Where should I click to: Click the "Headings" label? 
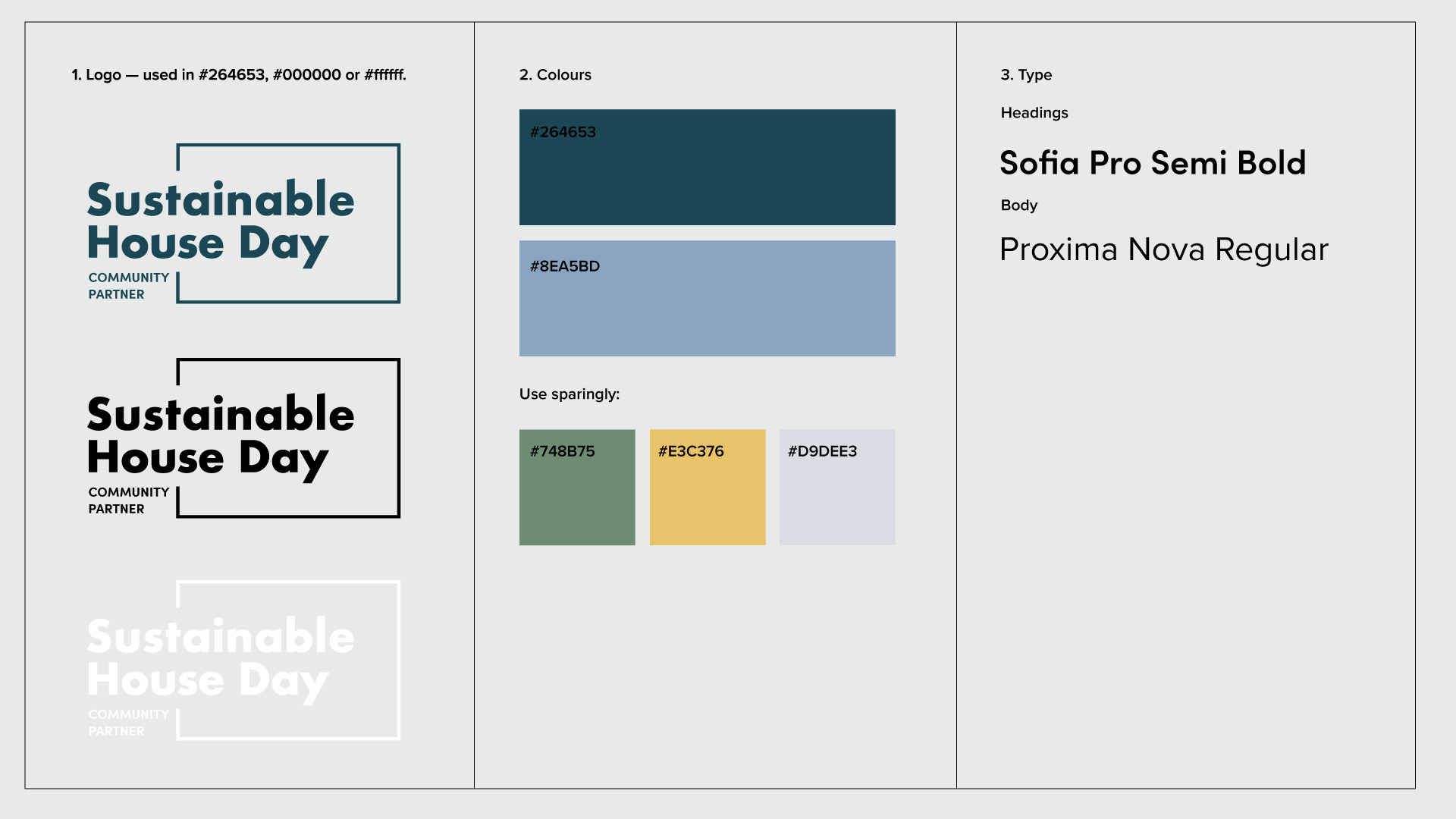[1034, 113]
